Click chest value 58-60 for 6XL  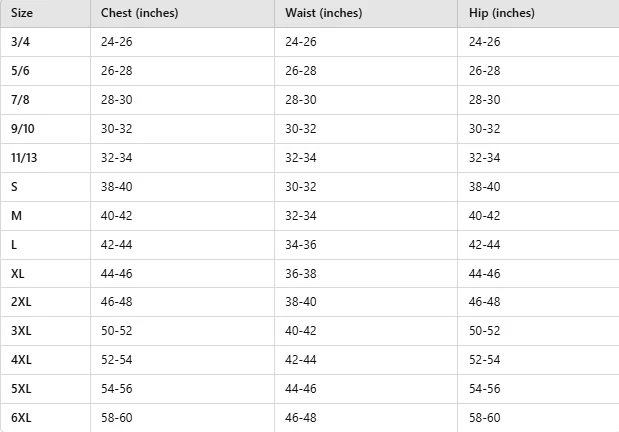pyautogui.click(x=116, y=417)
